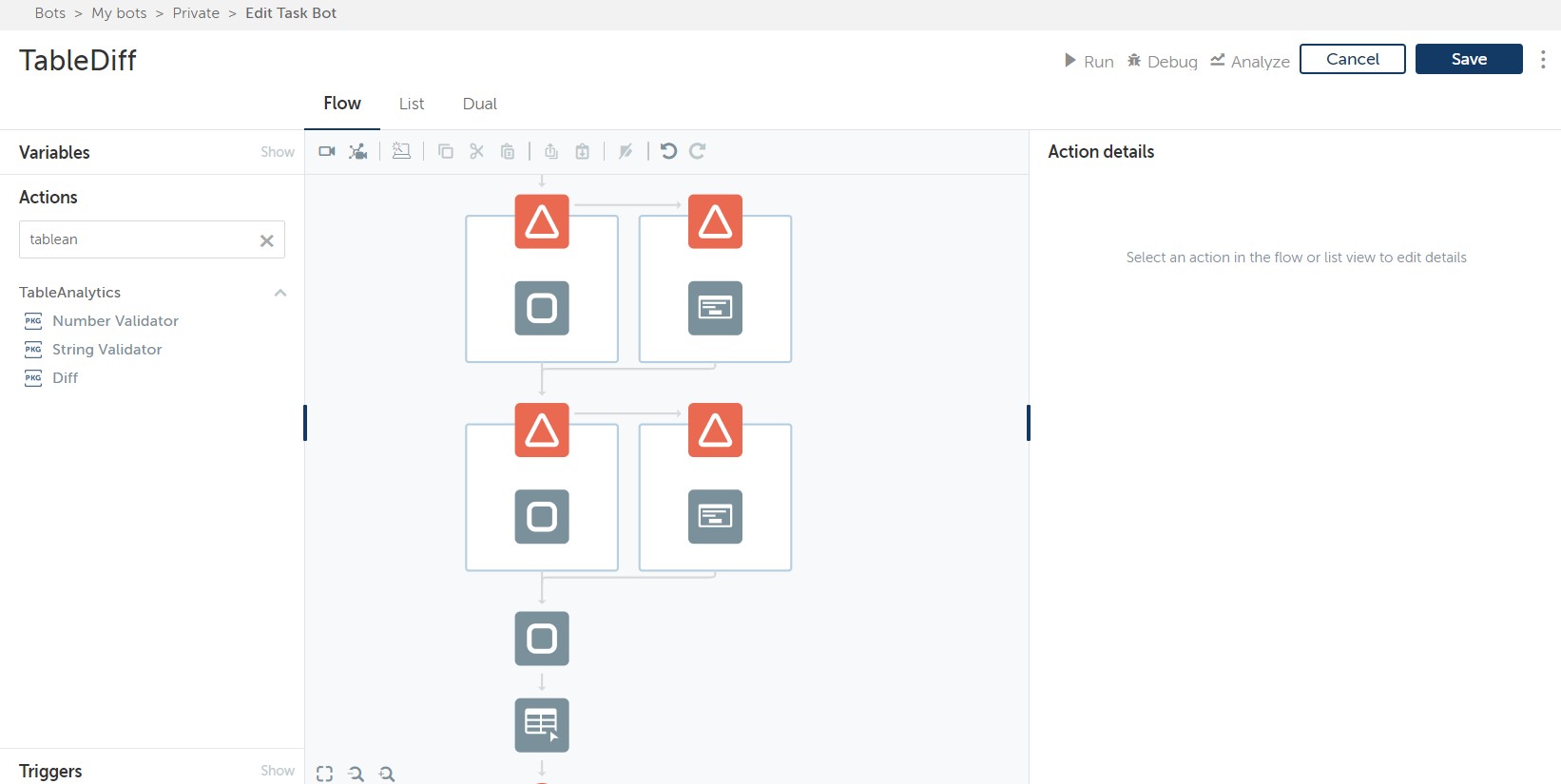Click the Redo toolbar icon
Screen dimensions: 1561x784
click(x=698, y=151)
